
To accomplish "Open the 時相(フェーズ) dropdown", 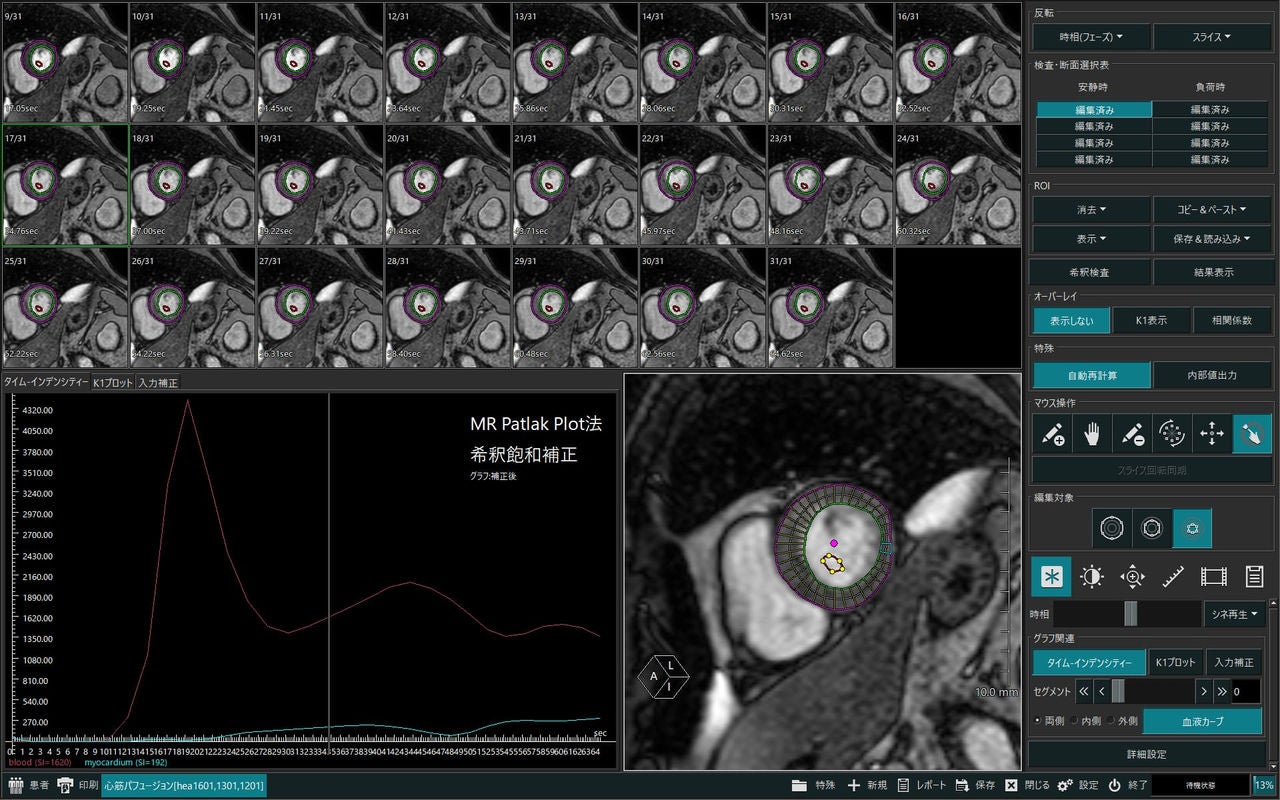I will point(1091,37).
